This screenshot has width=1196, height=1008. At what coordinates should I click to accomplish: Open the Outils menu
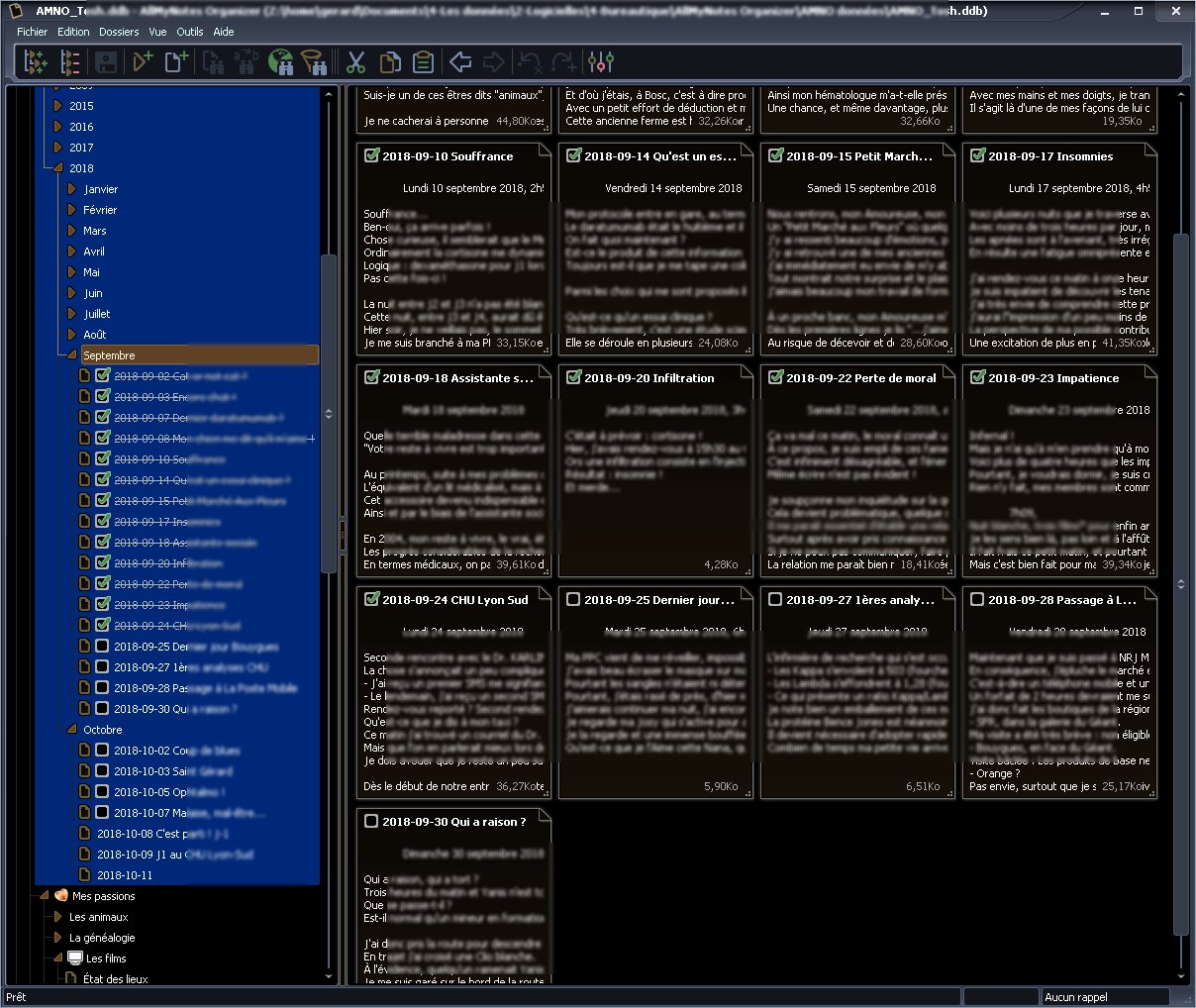coord(189,32)
